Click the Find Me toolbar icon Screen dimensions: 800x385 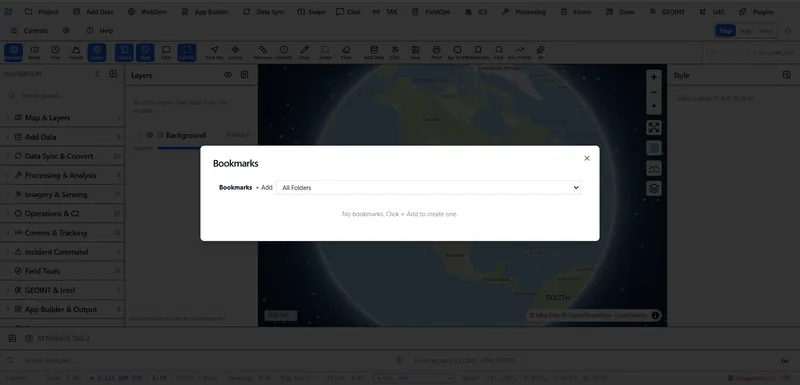coord(214,53)
